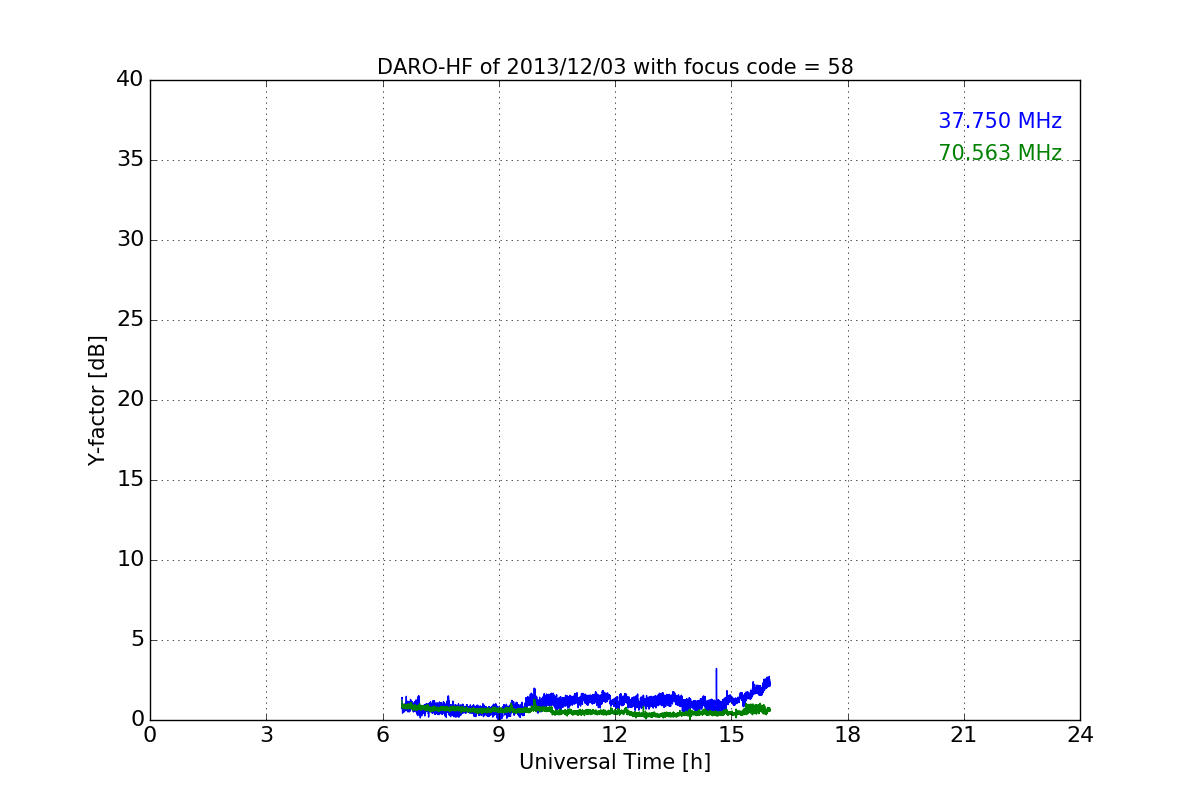Click the blue trace's rising end near 16 h
Image resolution: width=1200 pixels, height=800 pixels.
point(766,683)
